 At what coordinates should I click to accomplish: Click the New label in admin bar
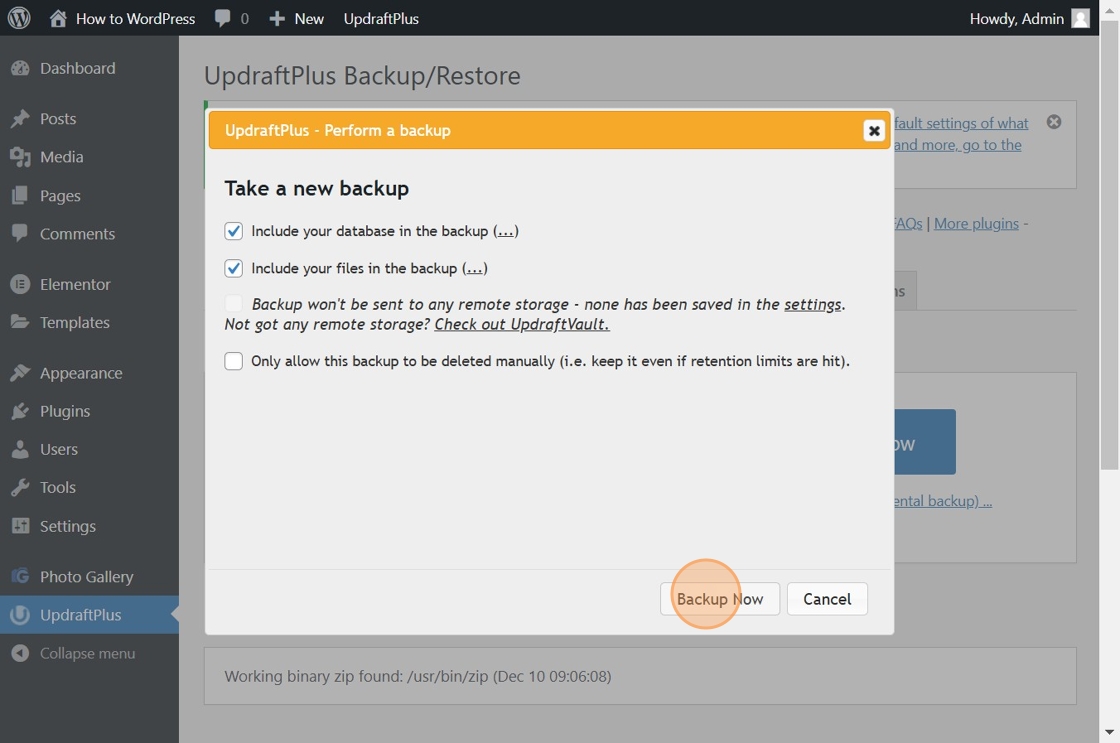309,19
